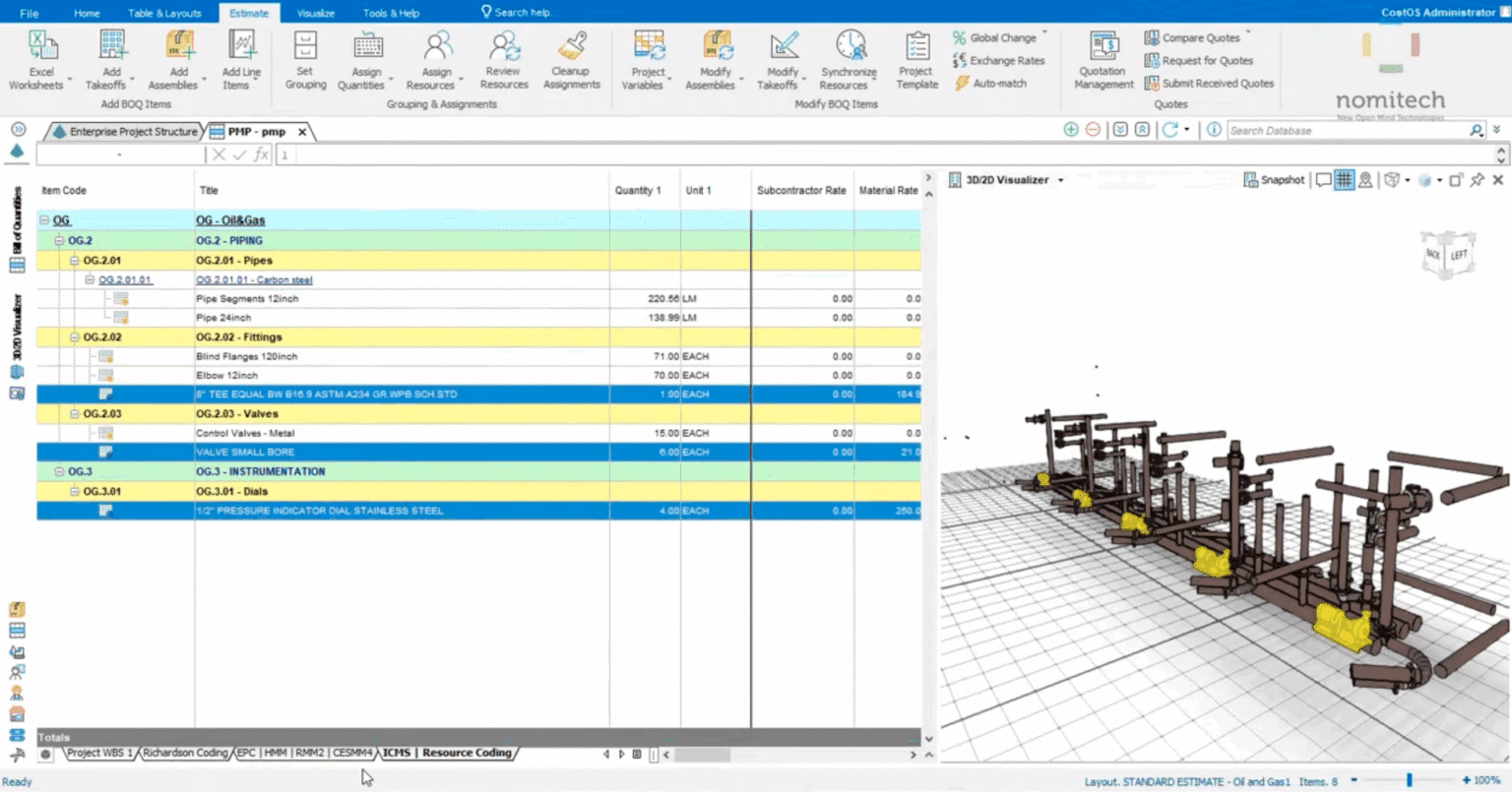
Task: Collapse the OG.2.01 Pipes node
Action: tap(75, 261)
